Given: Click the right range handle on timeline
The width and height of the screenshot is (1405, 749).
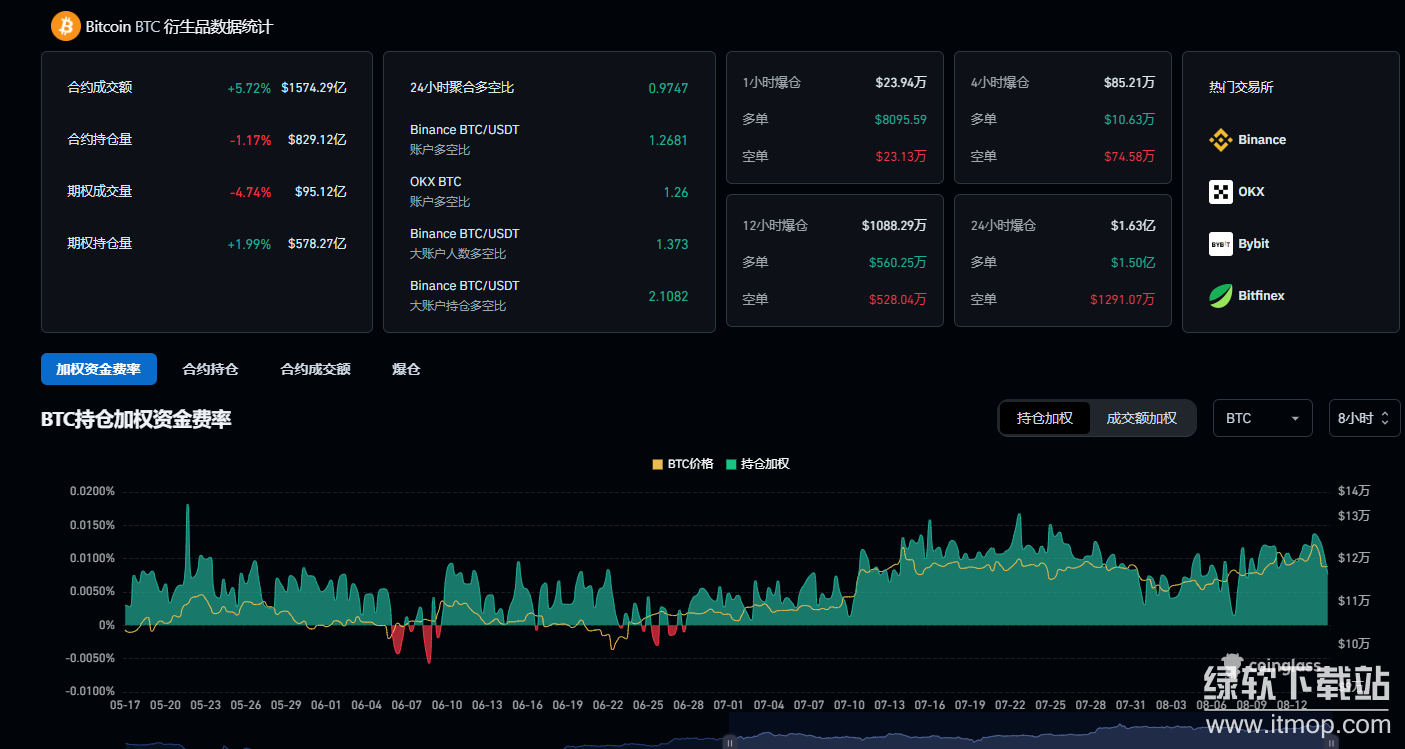Looking at the screenshot, I should pyautogui.click(x=1331, y=743).
